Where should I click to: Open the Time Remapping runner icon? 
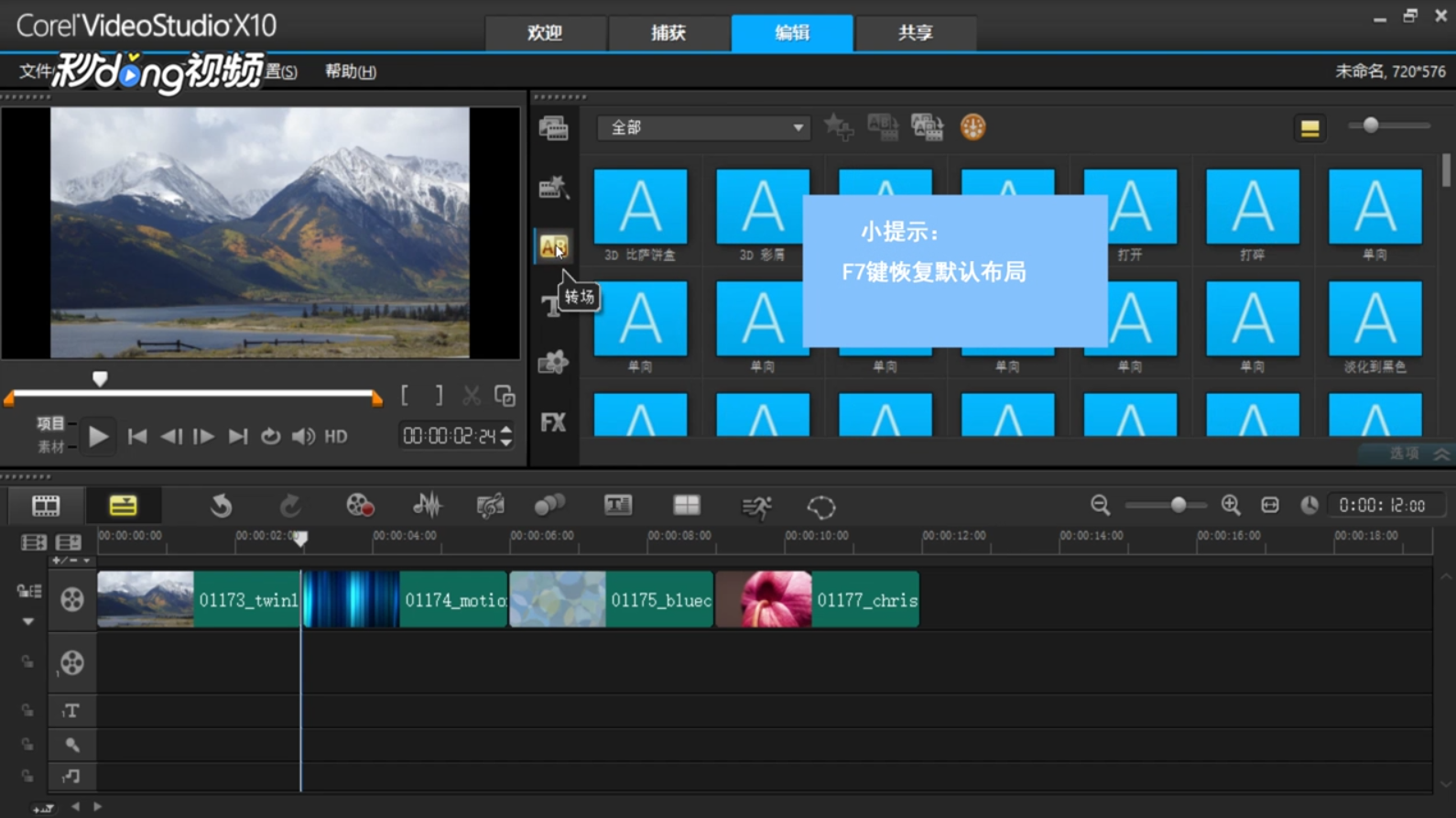pyautogui.click(x=756, y=507)
